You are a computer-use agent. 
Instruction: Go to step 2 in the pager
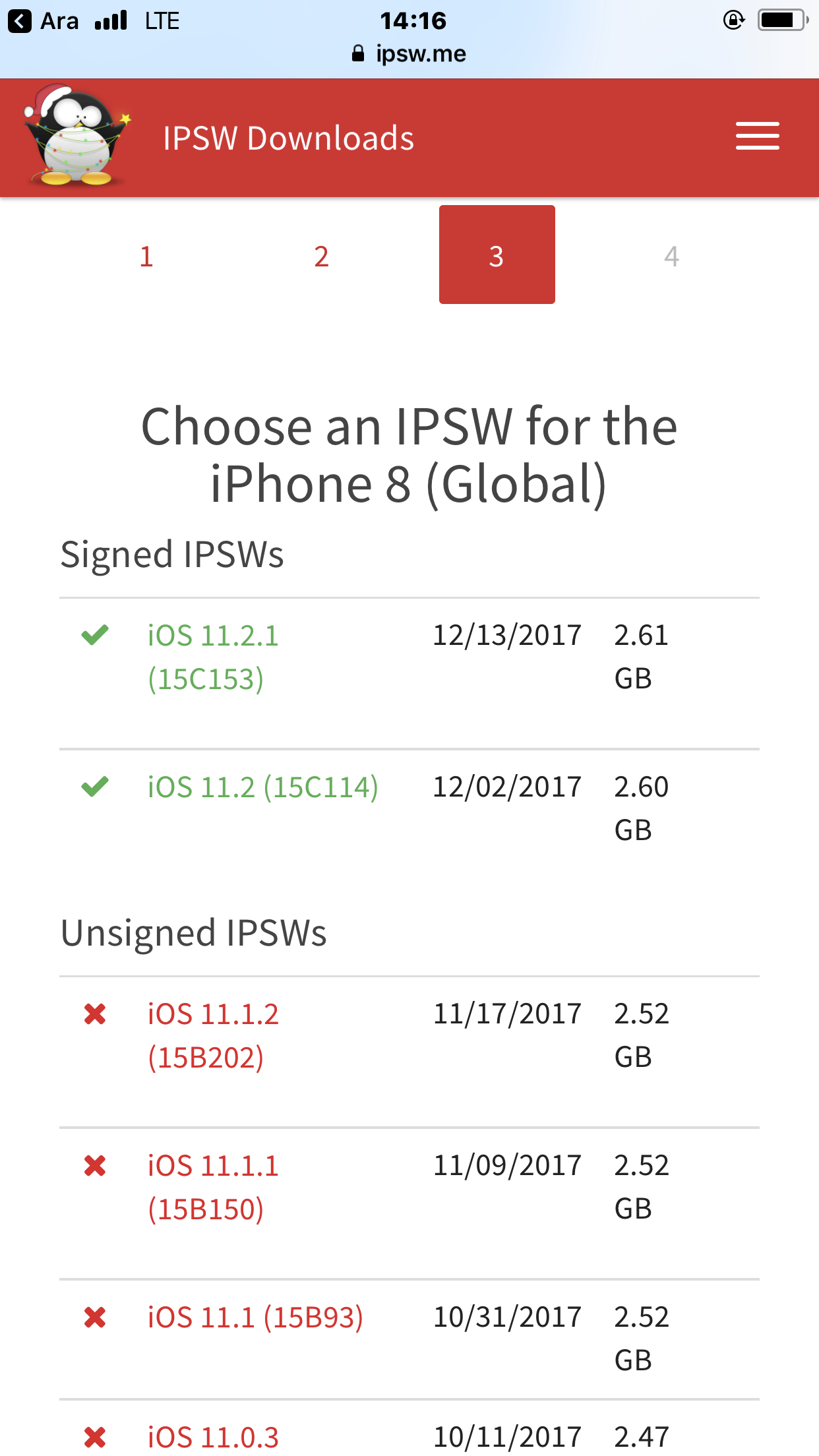(321, 256)
